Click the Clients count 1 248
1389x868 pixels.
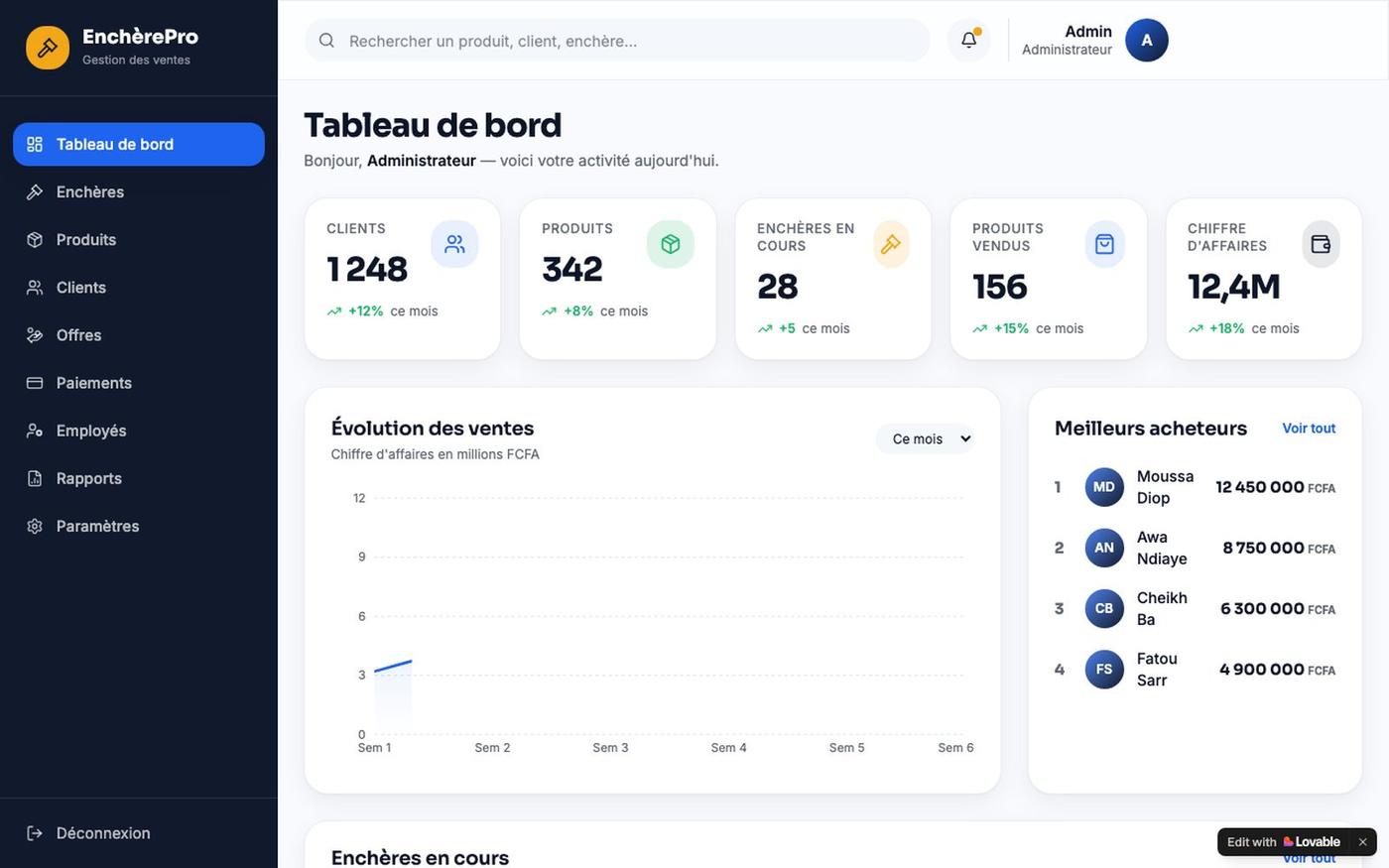coord(367,269)
